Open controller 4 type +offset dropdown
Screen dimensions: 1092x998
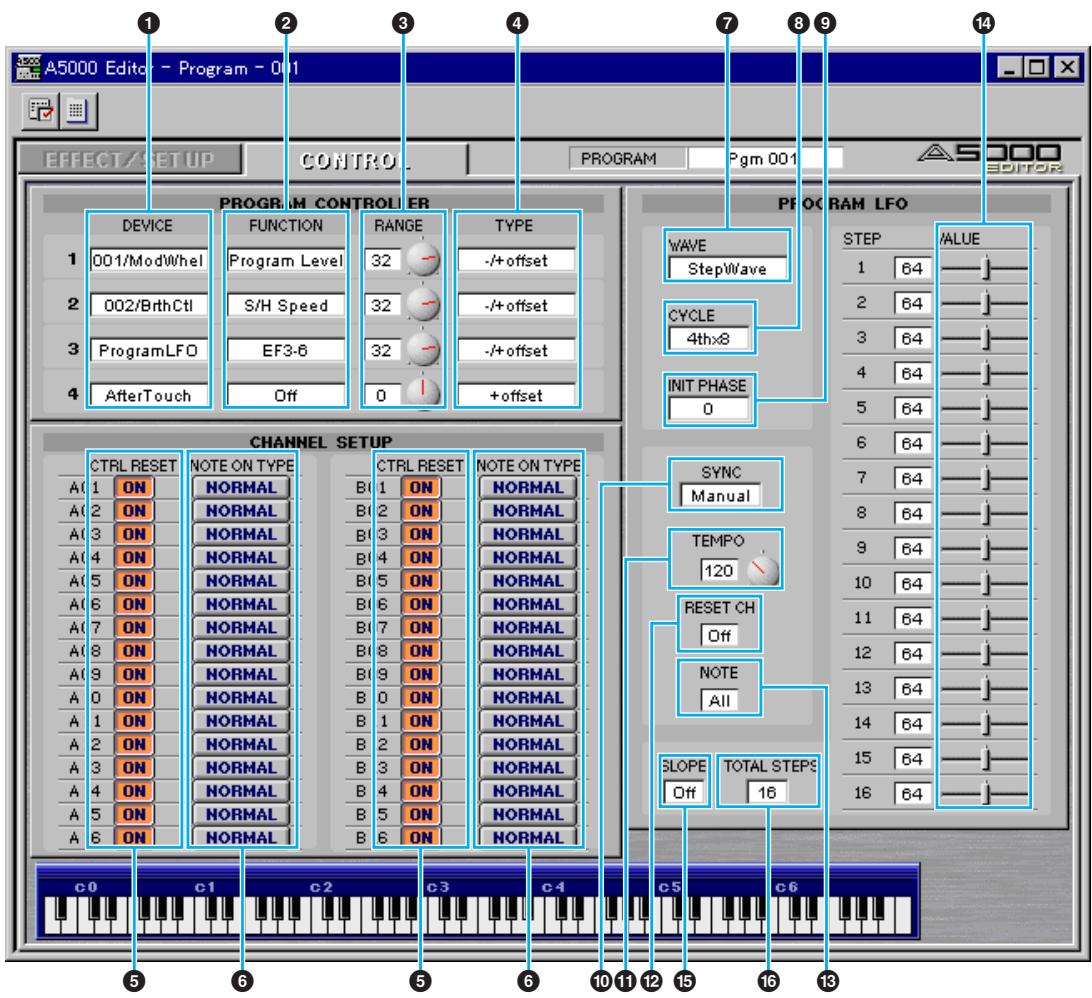coord(516,396)
